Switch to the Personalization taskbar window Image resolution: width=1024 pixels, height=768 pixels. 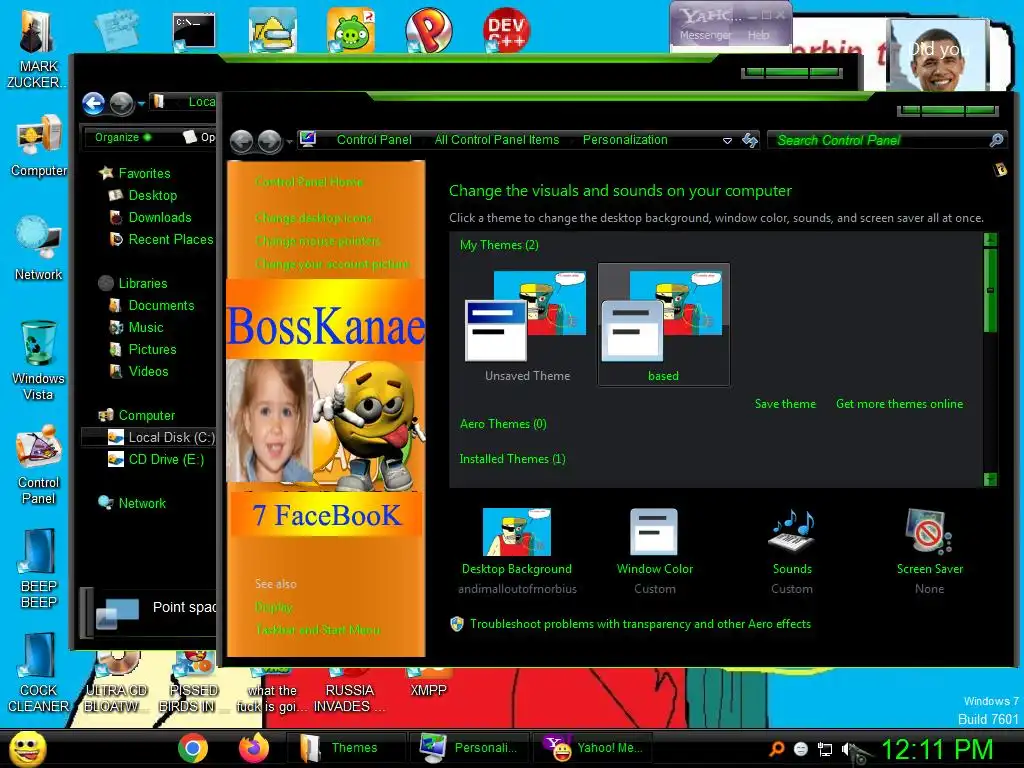pyautogui.click(x=469, y=748)
